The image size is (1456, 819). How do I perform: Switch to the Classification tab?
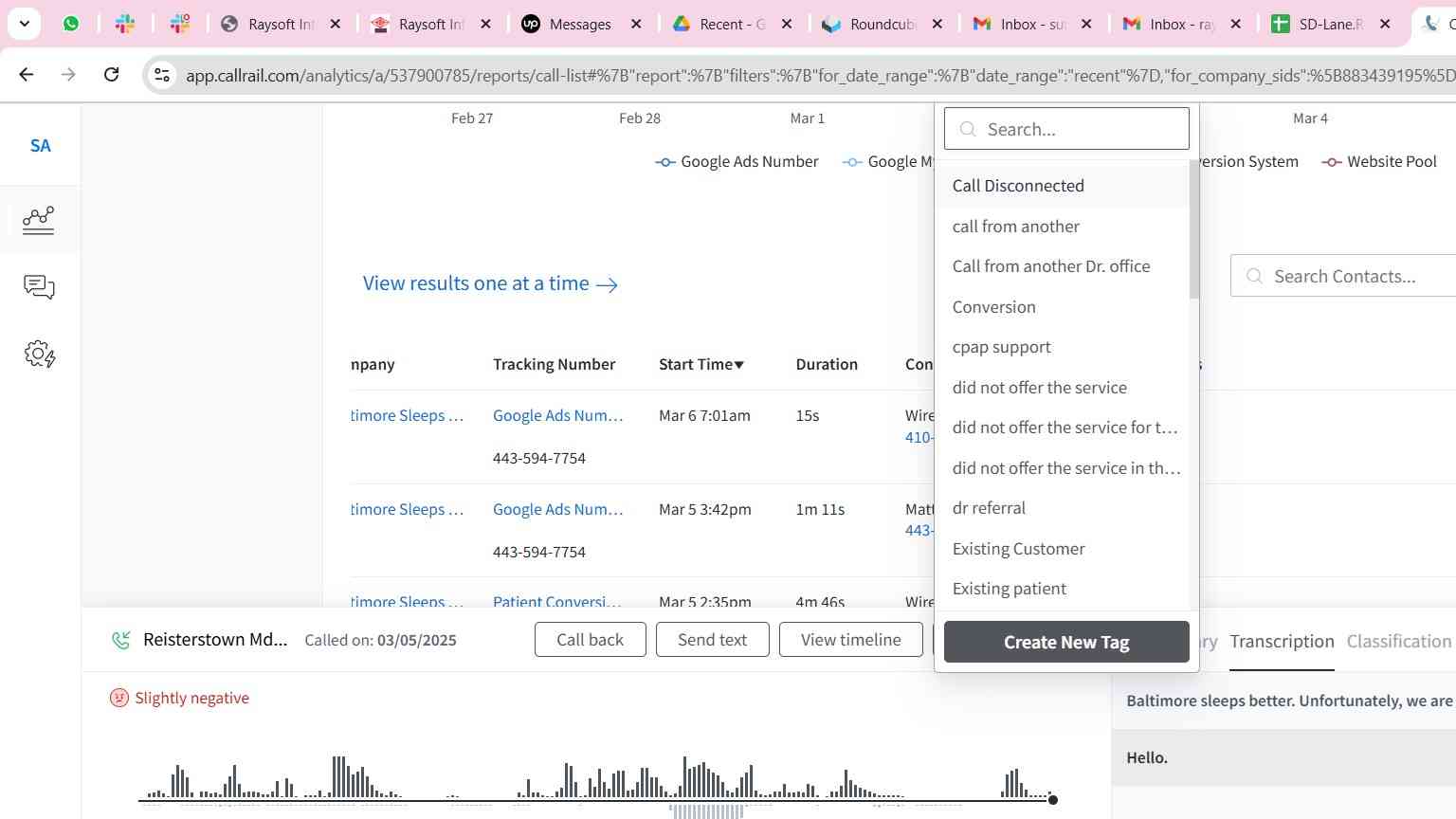[1398, 642]
